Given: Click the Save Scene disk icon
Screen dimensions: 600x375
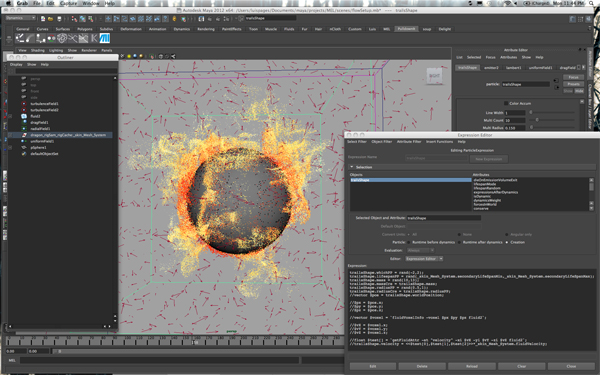Looking at the screenshot, I should tap(59, 18).
